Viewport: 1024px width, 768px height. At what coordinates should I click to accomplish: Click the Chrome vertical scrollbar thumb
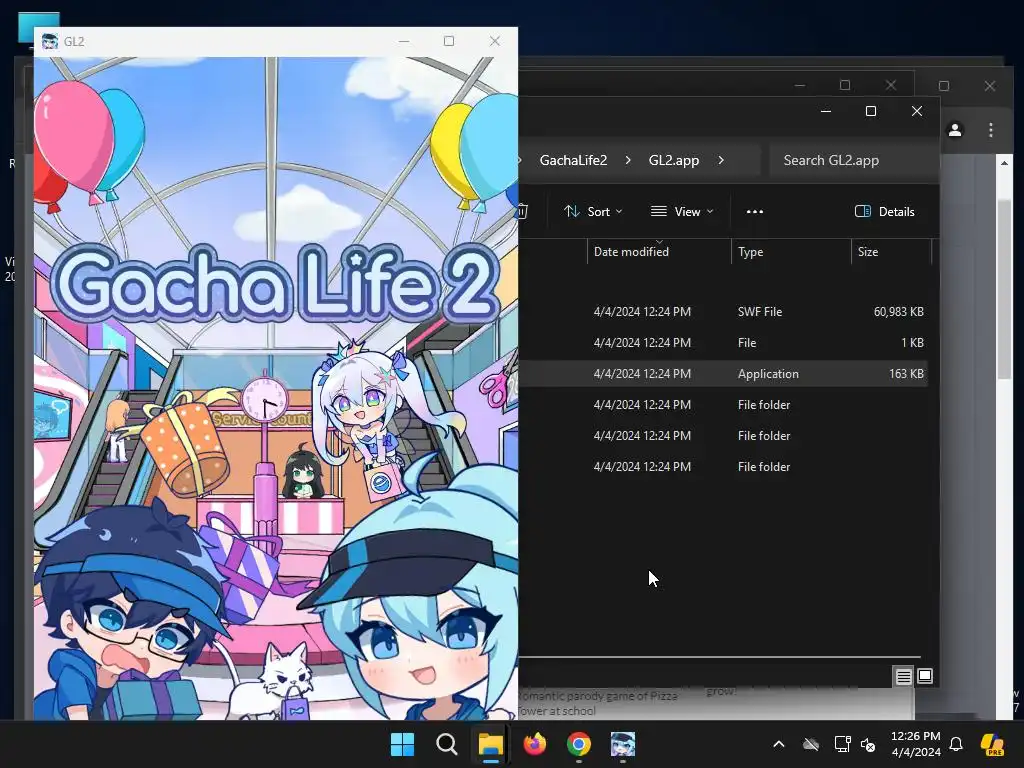(1004, 289)
